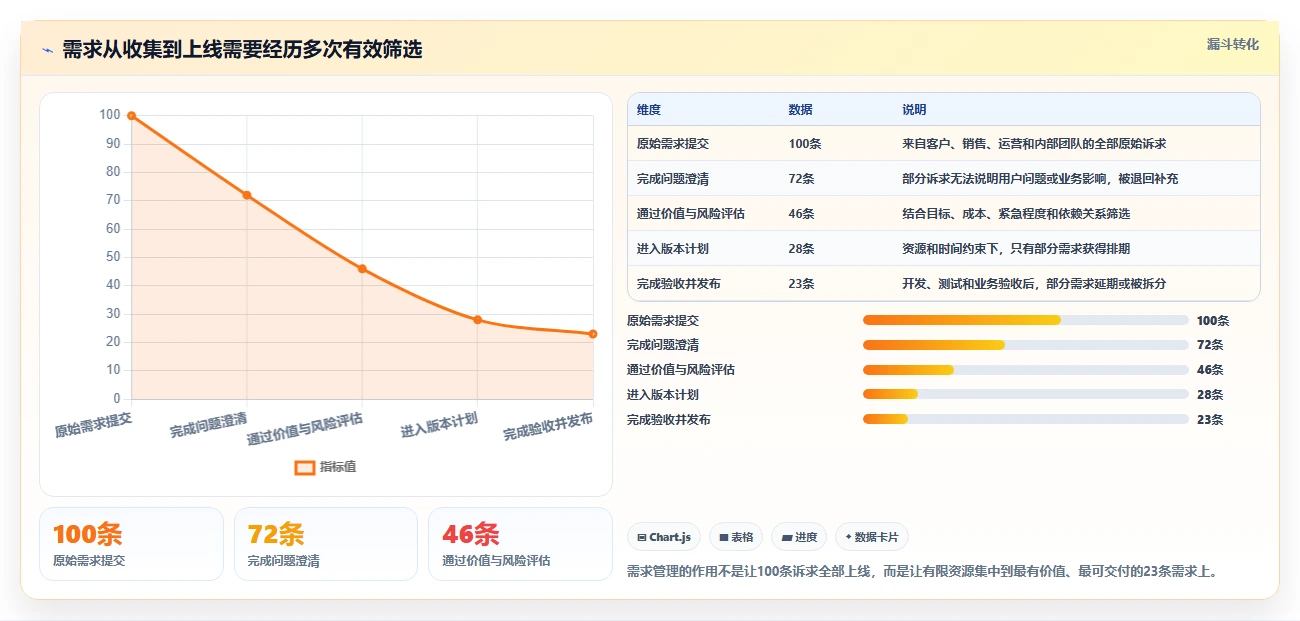
Task: Click the 23条 progress value
Action: 1210,420
